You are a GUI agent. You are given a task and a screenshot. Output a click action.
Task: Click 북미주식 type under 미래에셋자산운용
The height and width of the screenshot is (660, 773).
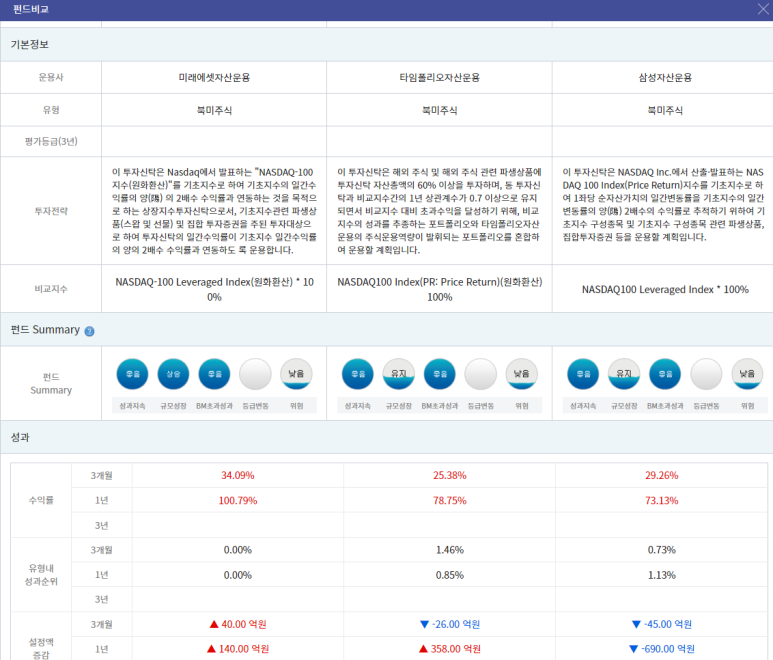point(214,110)
